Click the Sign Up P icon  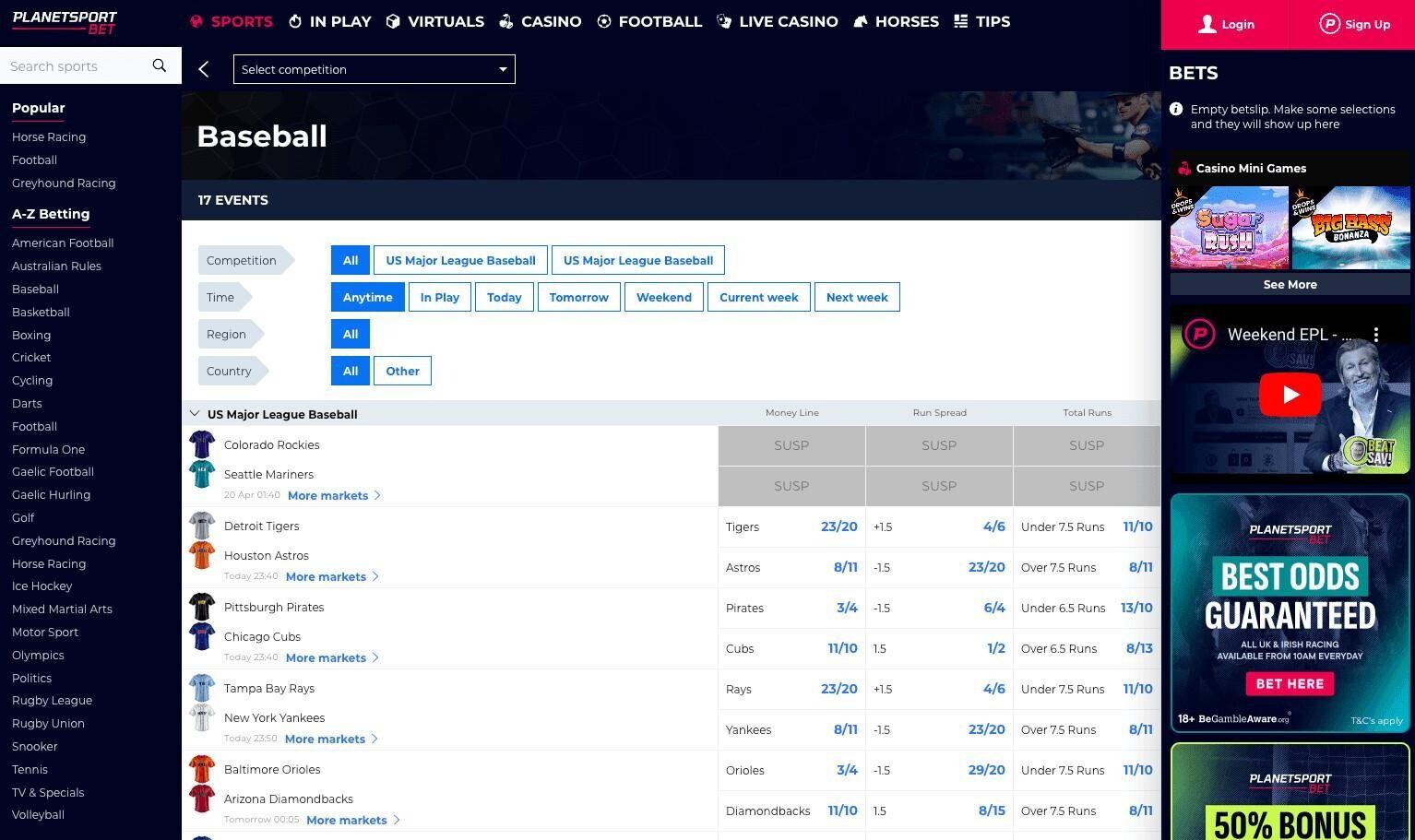click(1329, 24)
